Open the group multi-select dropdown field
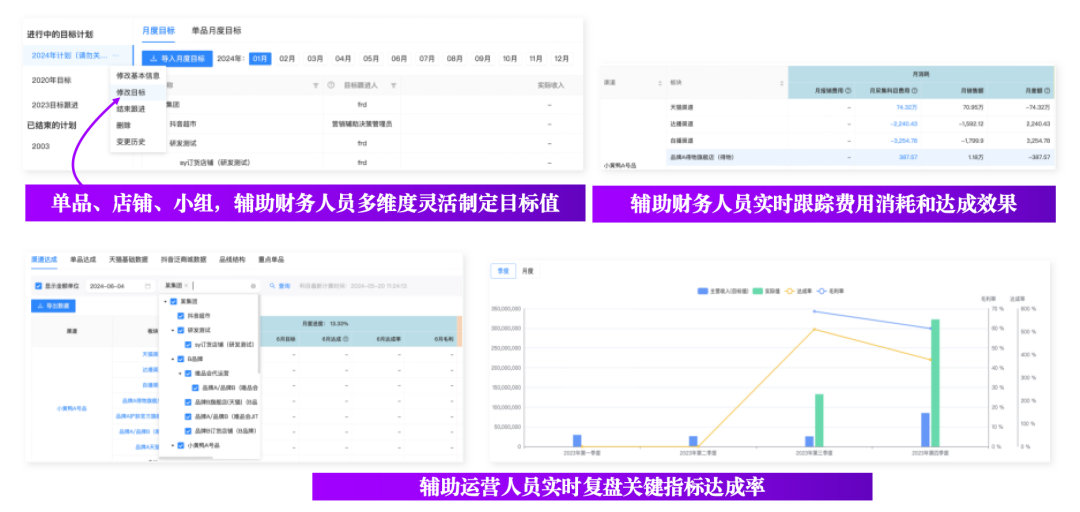1080x512 pixels. coord(209,285)
